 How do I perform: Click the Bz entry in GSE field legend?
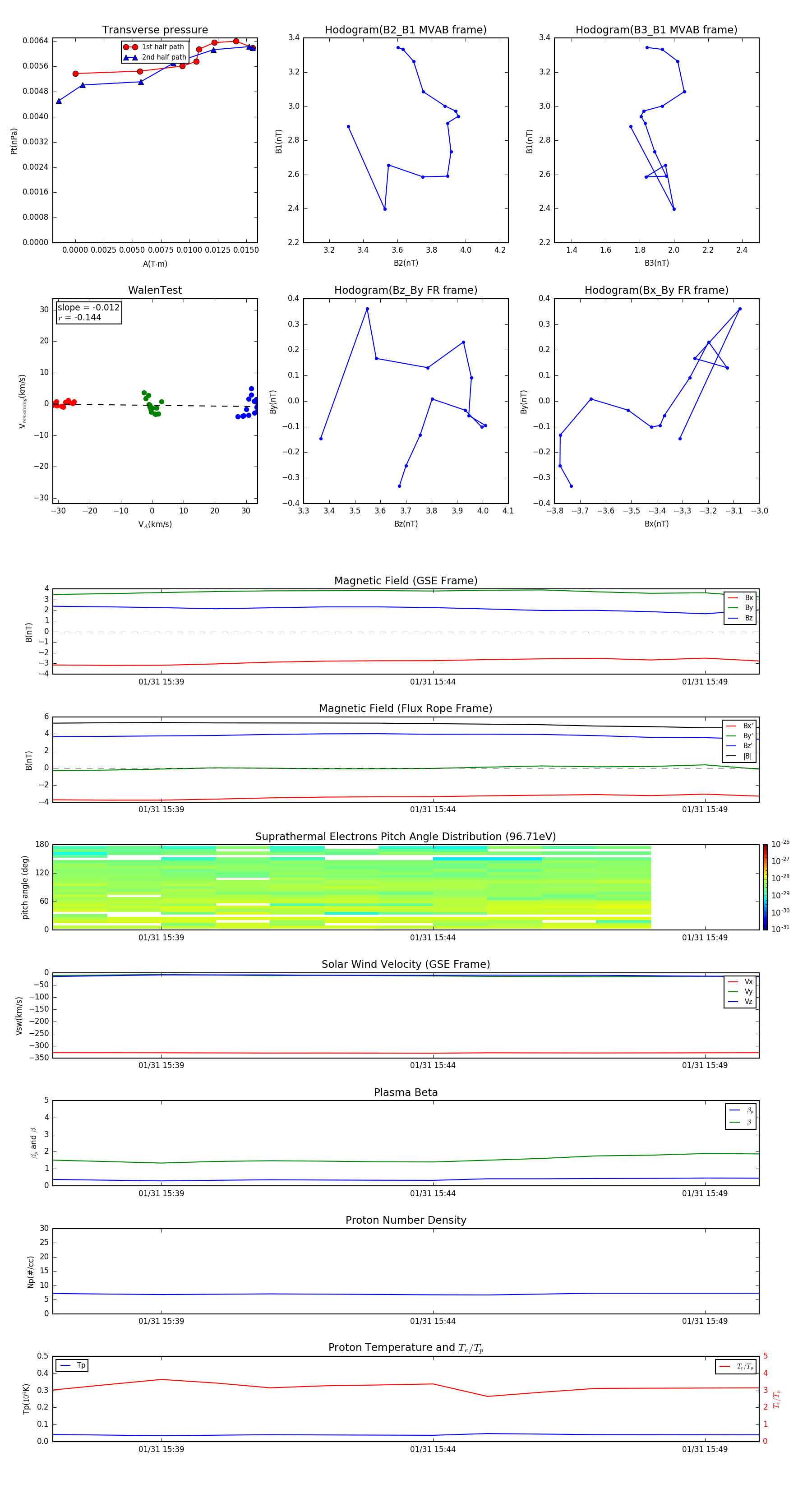tap(740, 618)
